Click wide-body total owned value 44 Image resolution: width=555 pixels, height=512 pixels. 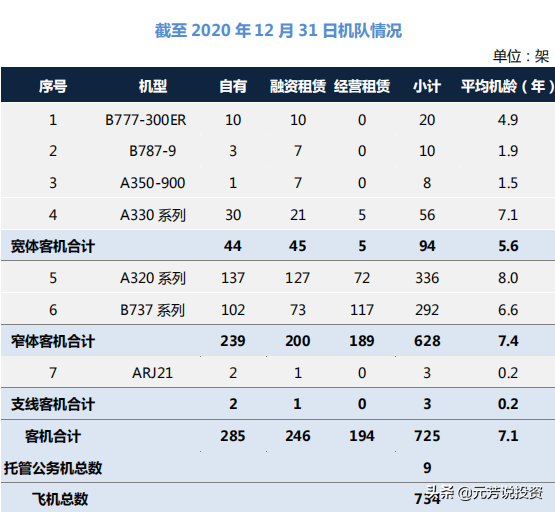coord(233,246)
